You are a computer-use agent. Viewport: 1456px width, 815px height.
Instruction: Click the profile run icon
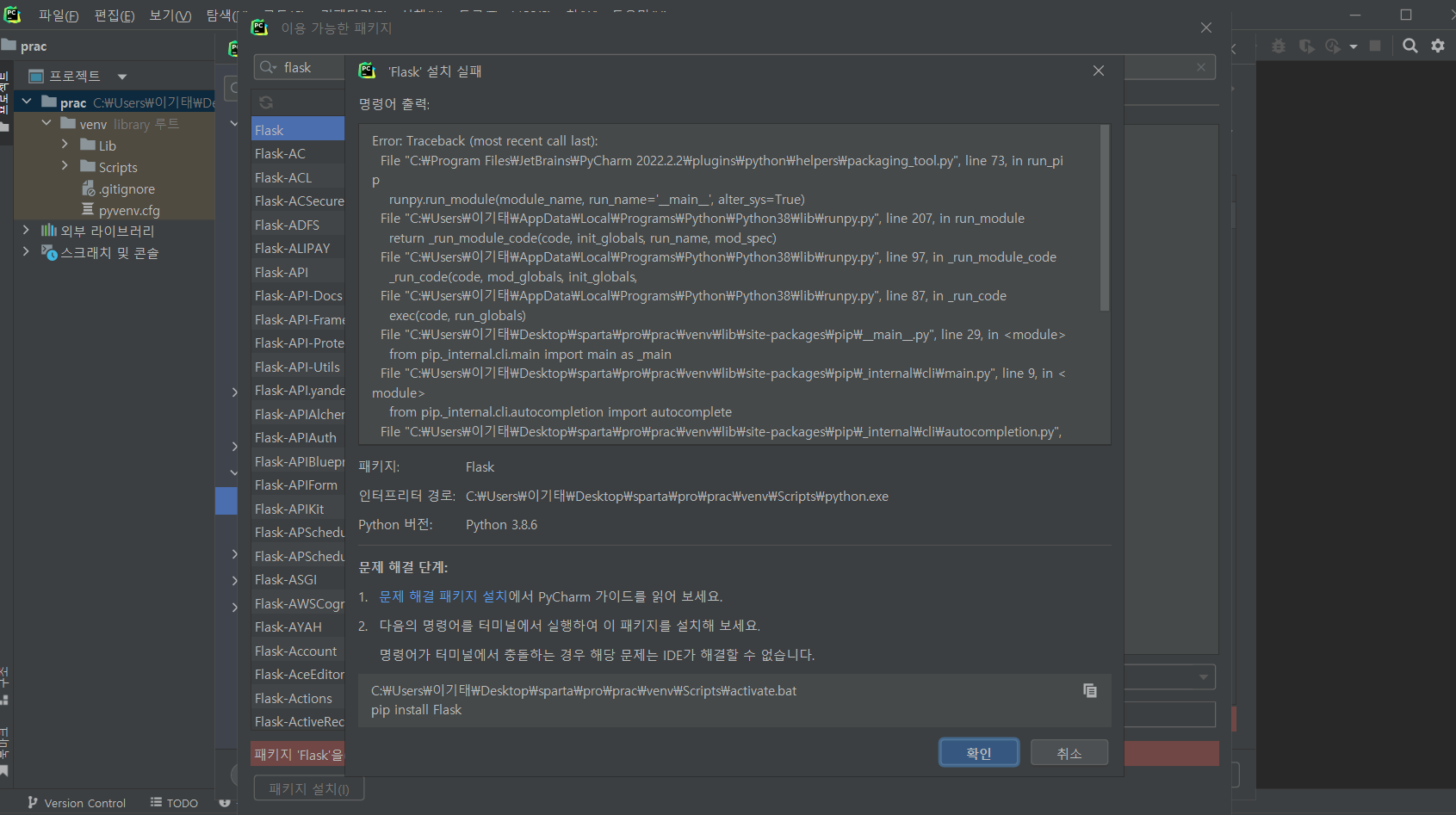pyautogui.click(x=1333, y=46)
